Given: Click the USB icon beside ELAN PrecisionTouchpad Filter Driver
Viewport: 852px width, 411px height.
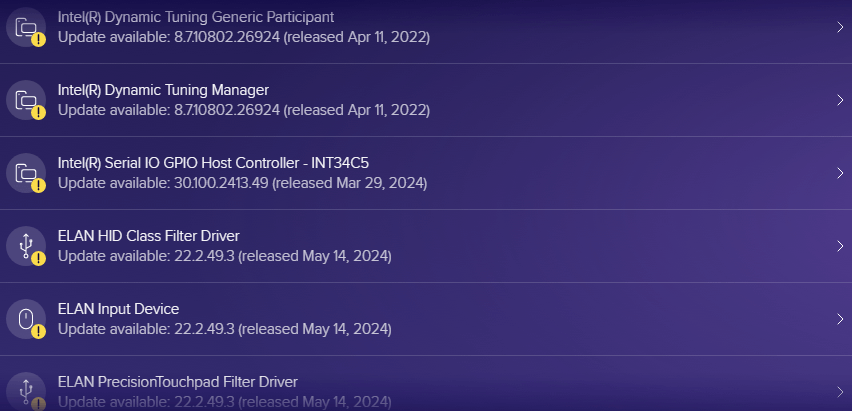Looking at the screenshot, I should point(26,392).
